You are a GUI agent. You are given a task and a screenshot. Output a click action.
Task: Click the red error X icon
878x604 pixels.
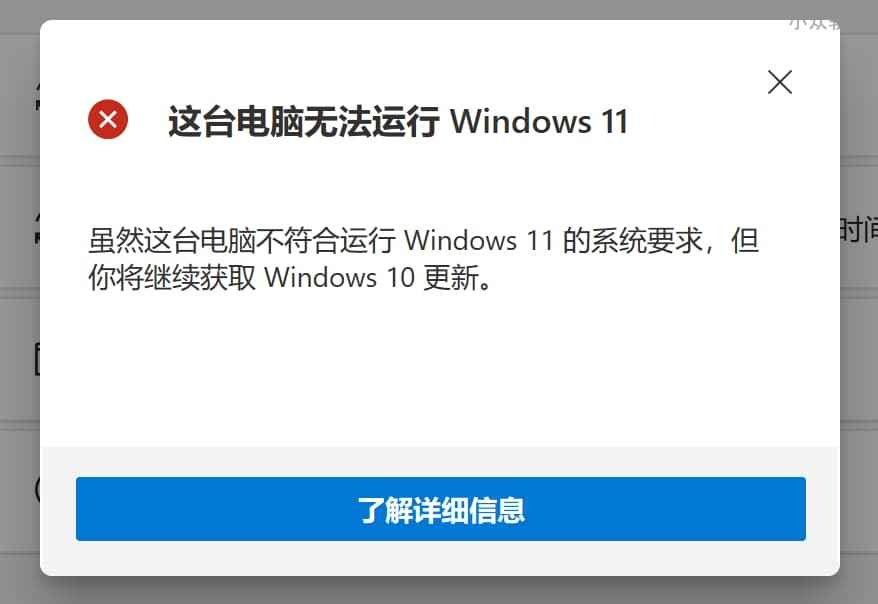point(108,119)
